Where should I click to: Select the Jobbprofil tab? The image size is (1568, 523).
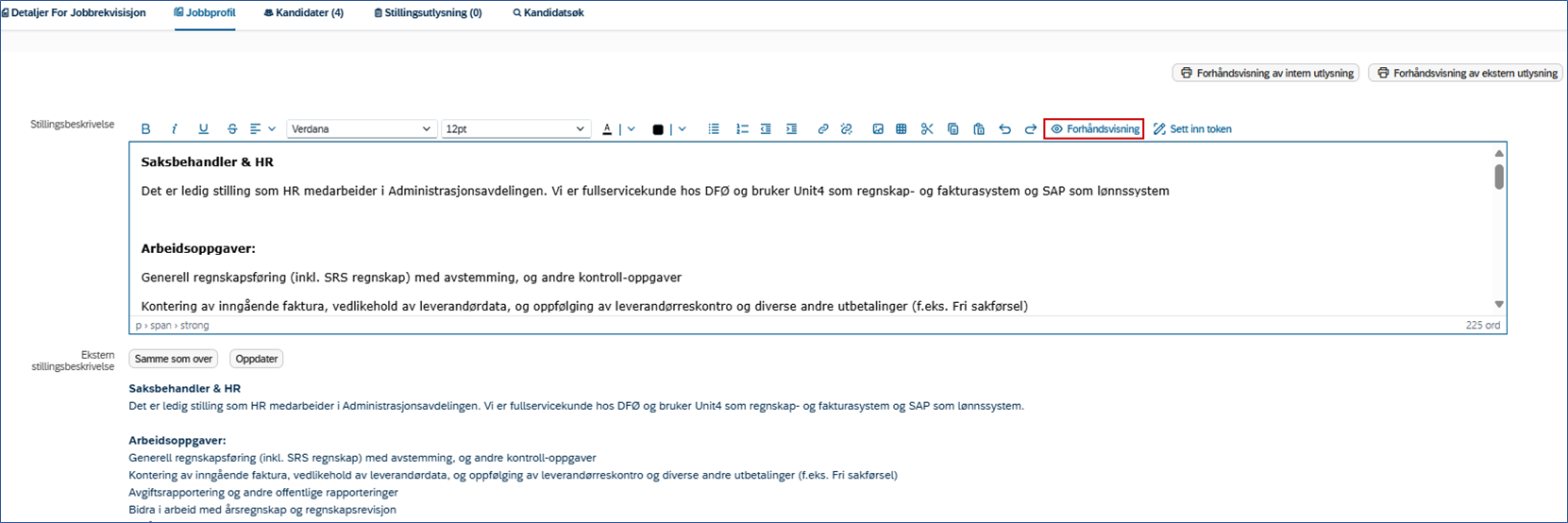[x=205, y=13]
